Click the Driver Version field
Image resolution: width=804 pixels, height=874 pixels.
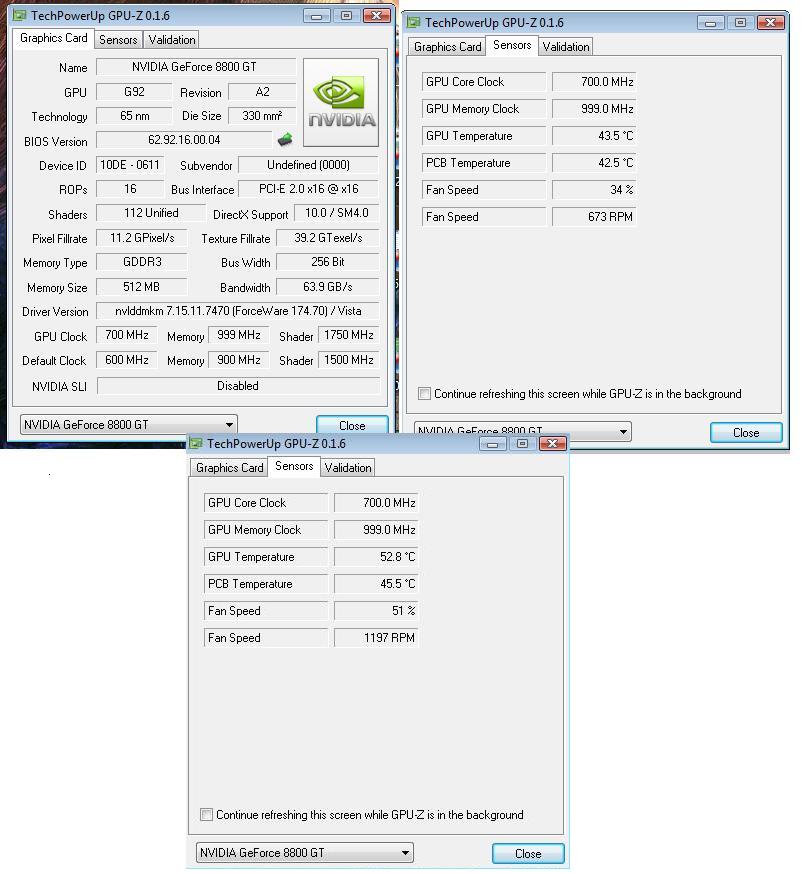tap(238, 310)
